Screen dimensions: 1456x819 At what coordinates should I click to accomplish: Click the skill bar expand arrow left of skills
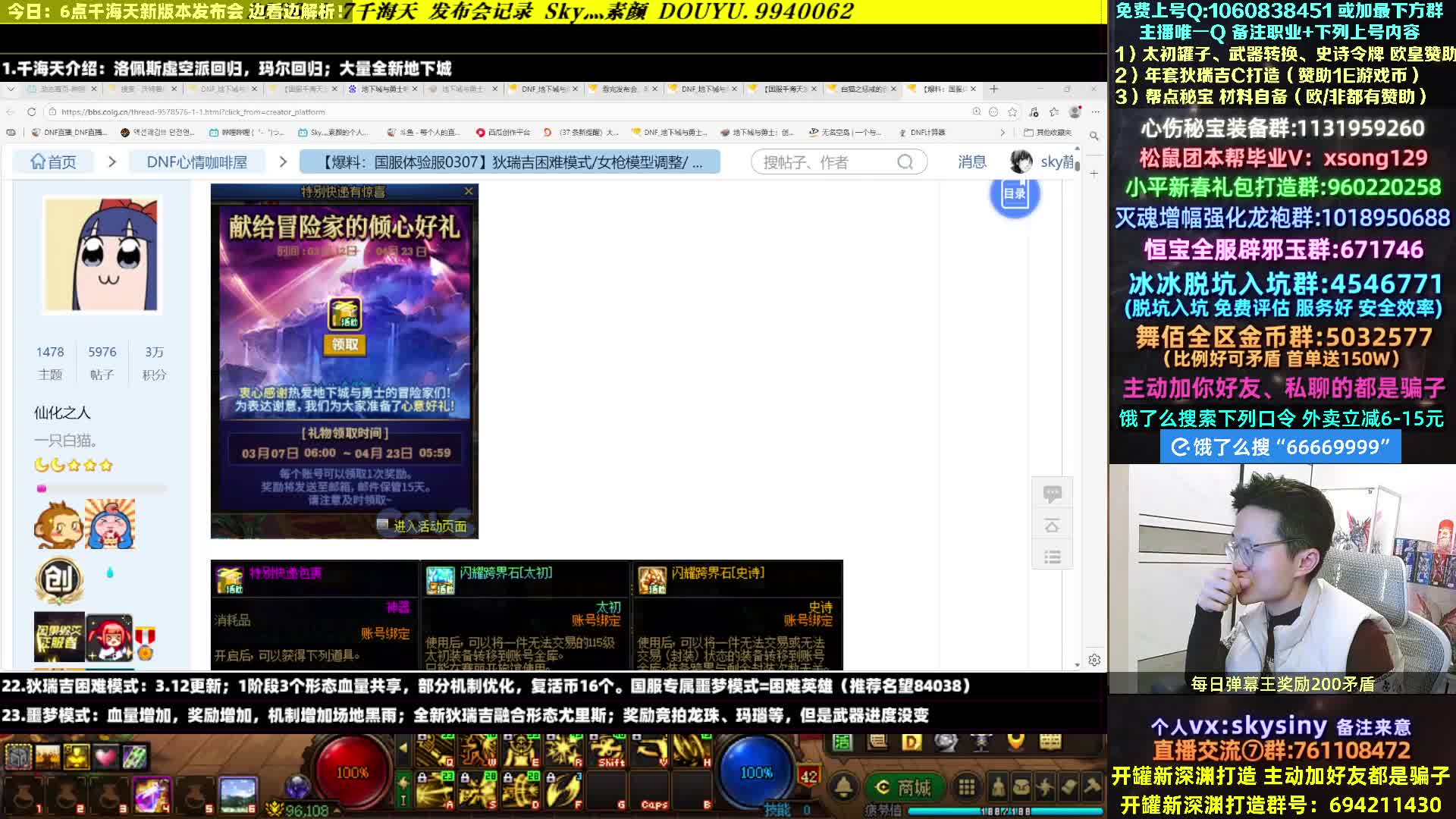pos(403,748)
